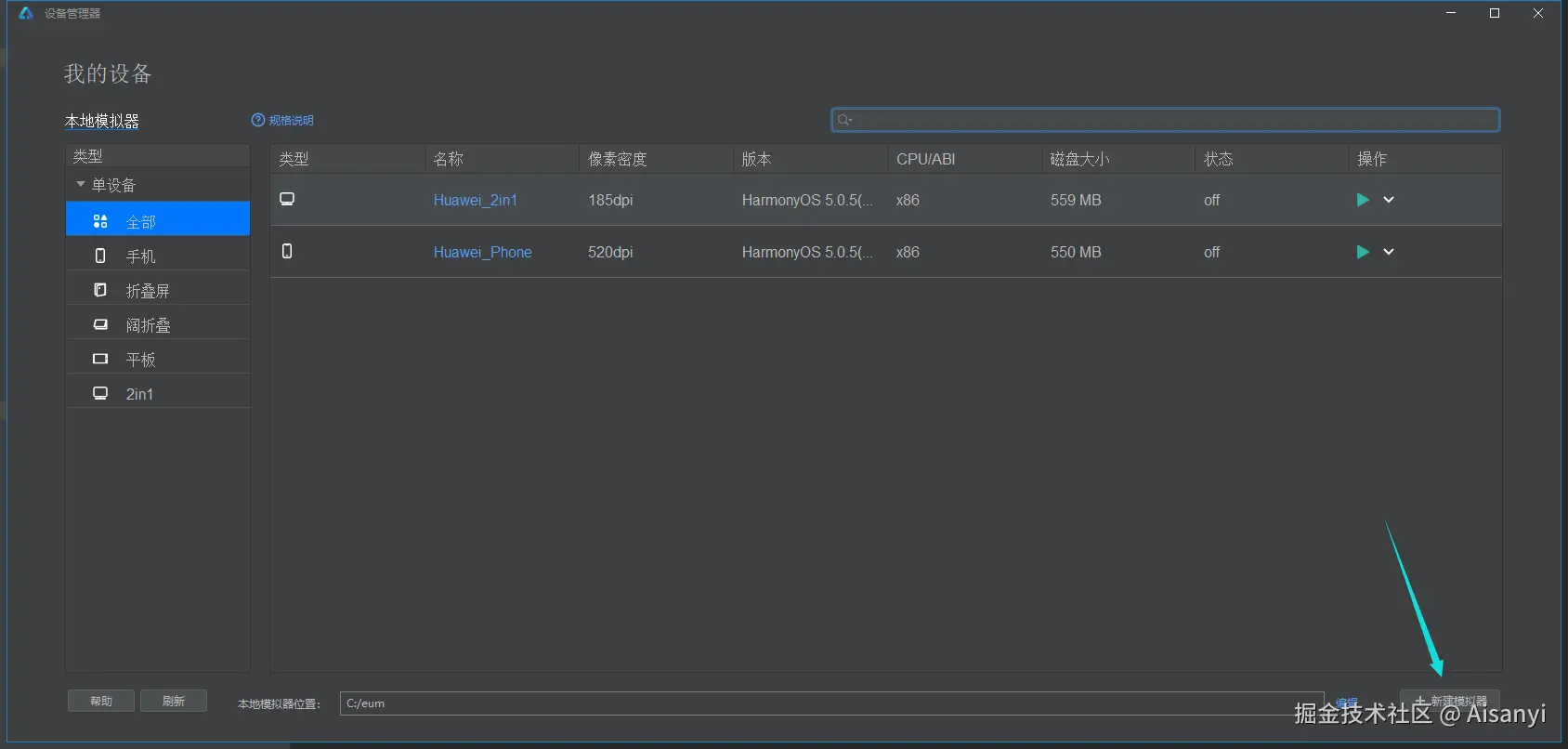
Task: Focus the local emulator path field C:/eum
Action: pyautogui.click(x=831, y=703)
